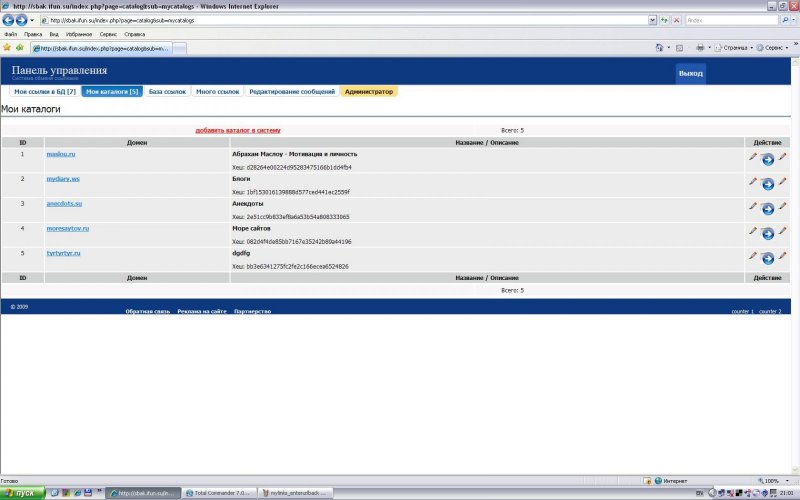Click the Stop loading red X icon
Image resolution: width=800 pixels, height=500 pixels.
[677, 20]
